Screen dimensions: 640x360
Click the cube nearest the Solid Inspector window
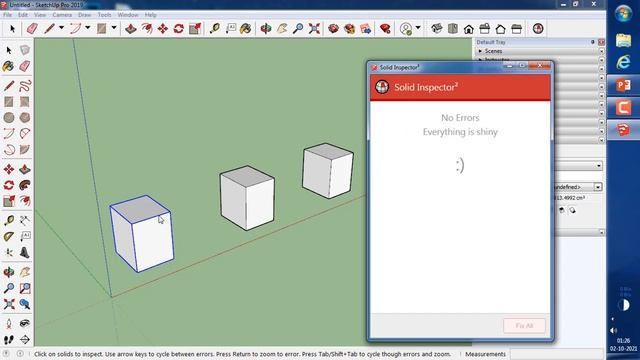(328, 171)
